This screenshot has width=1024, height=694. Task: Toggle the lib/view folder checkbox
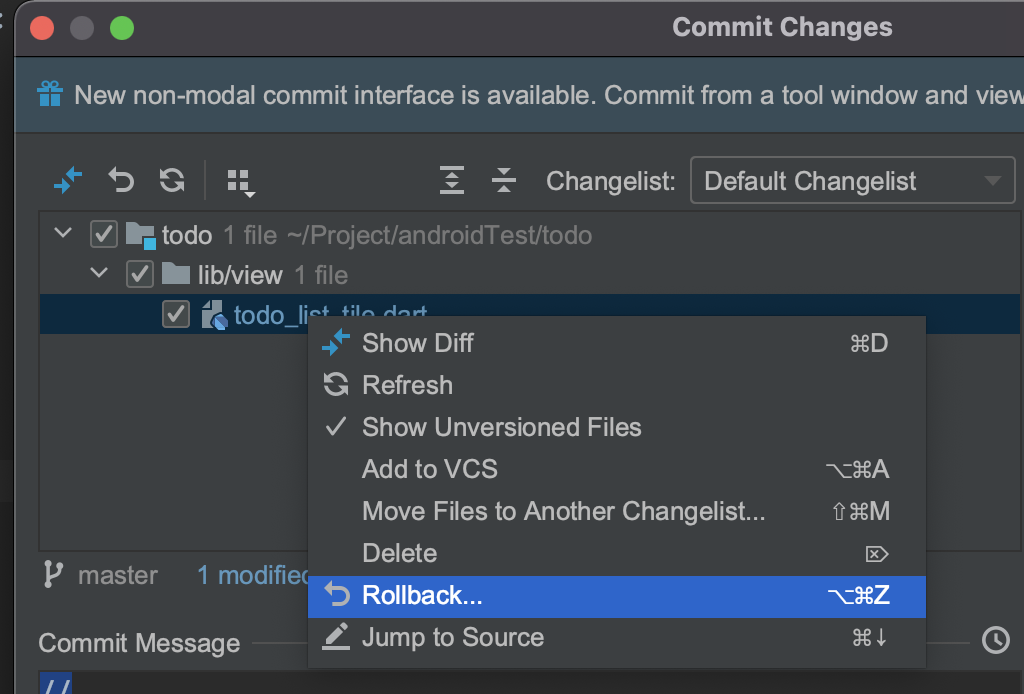[139, 274]
